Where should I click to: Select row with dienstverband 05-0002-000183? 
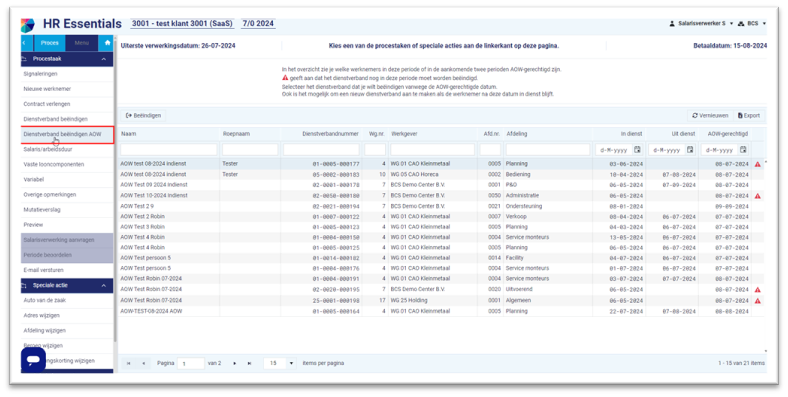pos(441,174)
